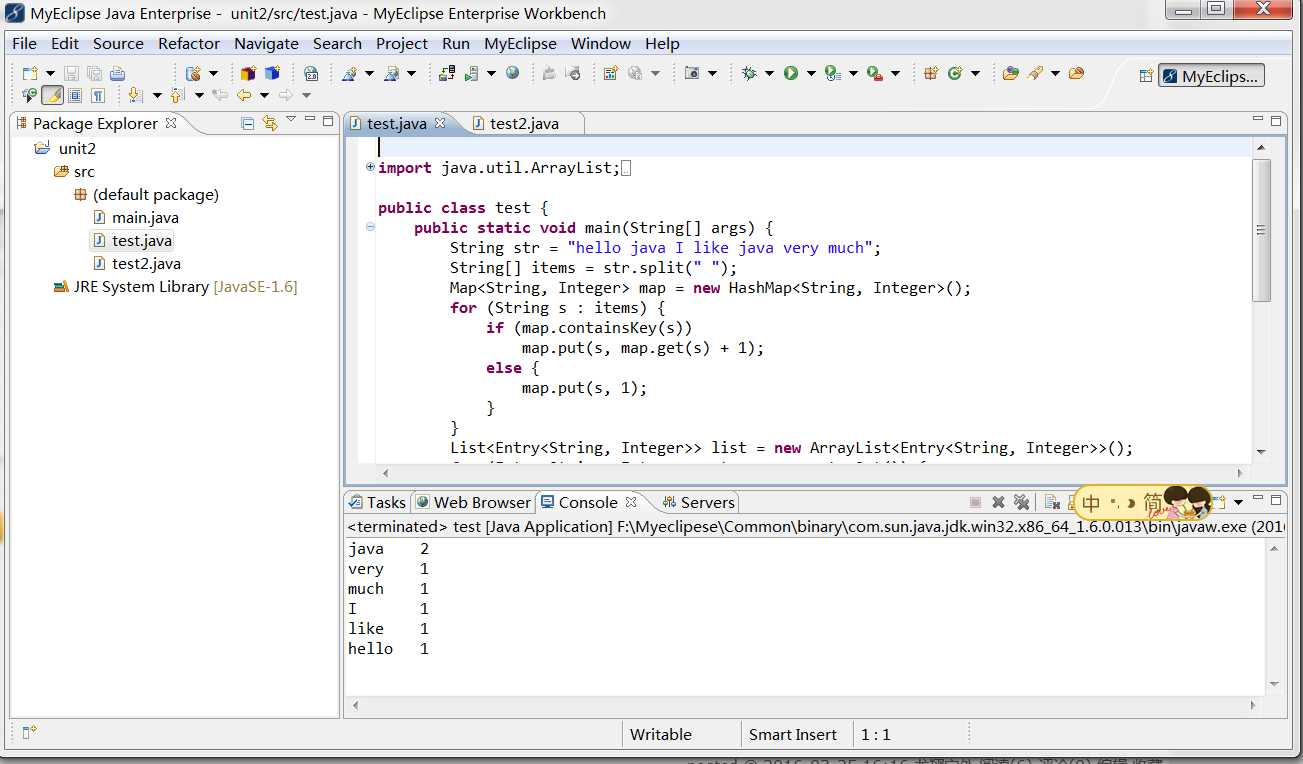
Task: Click the Print icon in toolbar
Action: pyautogui.click(x=118, y=73)
